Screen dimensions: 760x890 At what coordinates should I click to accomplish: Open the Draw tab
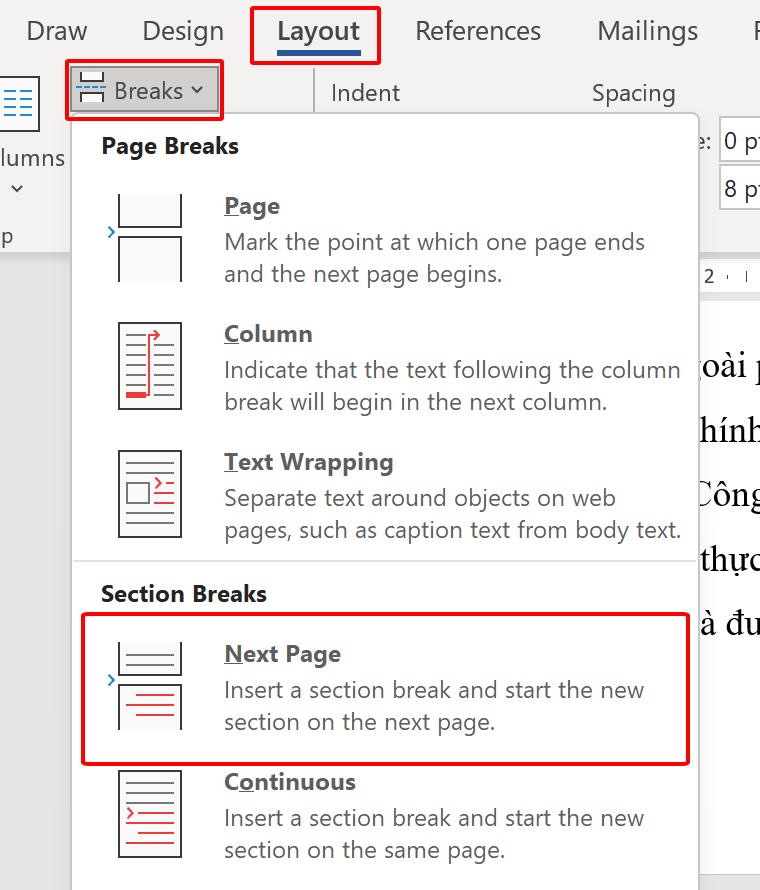pos(57,32)
